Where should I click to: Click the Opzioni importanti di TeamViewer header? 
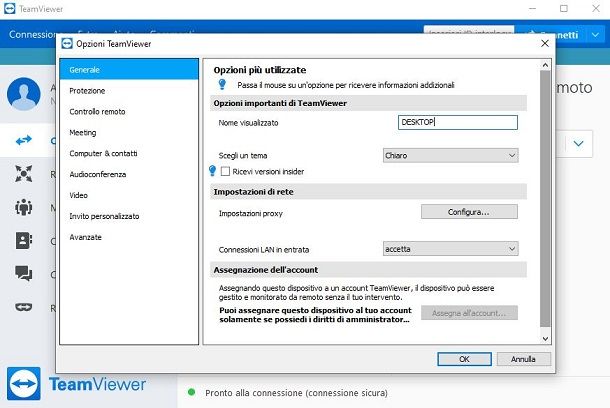click(368, 103)
